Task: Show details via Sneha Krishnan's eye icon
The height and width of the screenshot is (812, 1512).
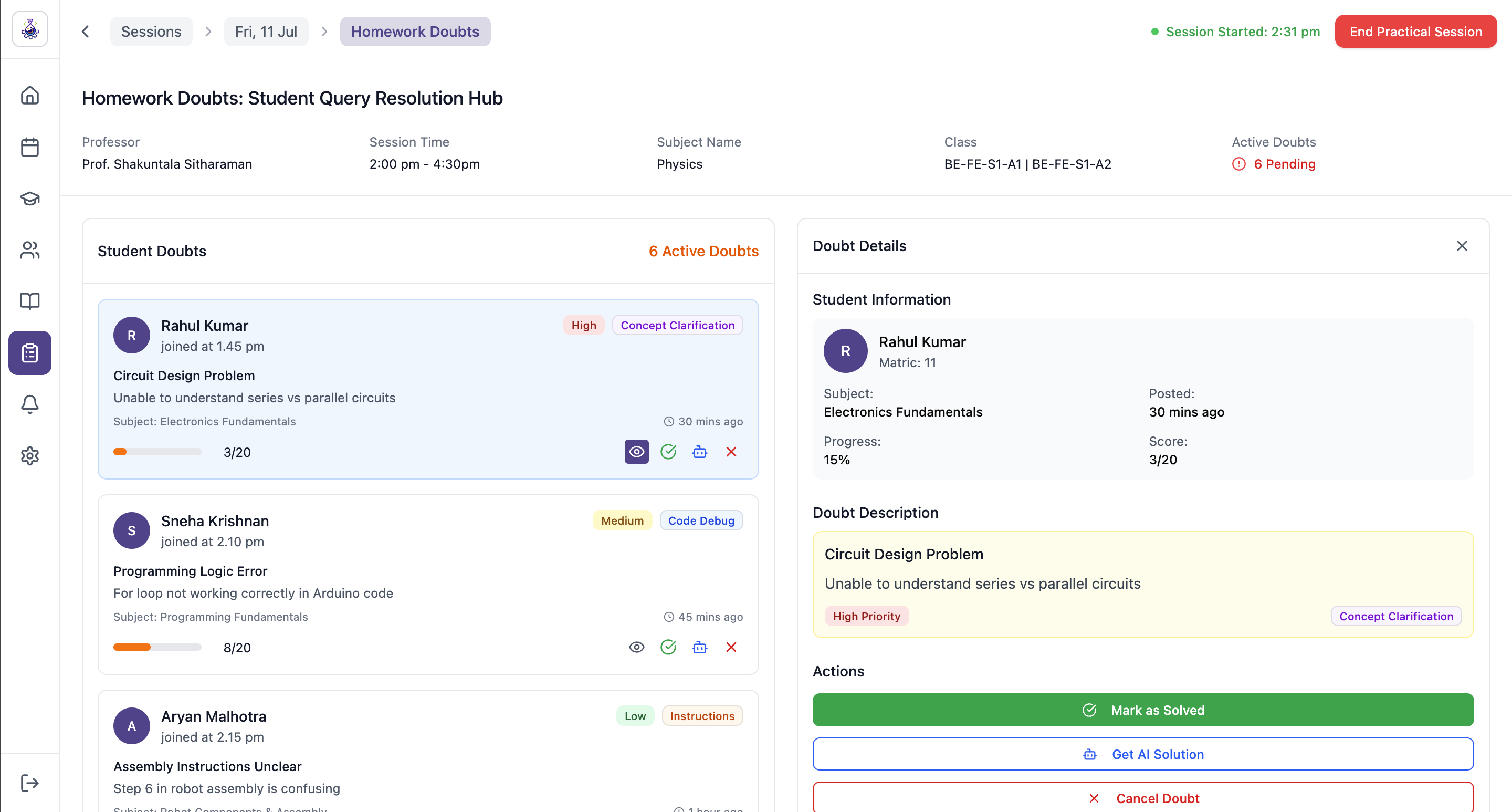Action: coord(636,647)
